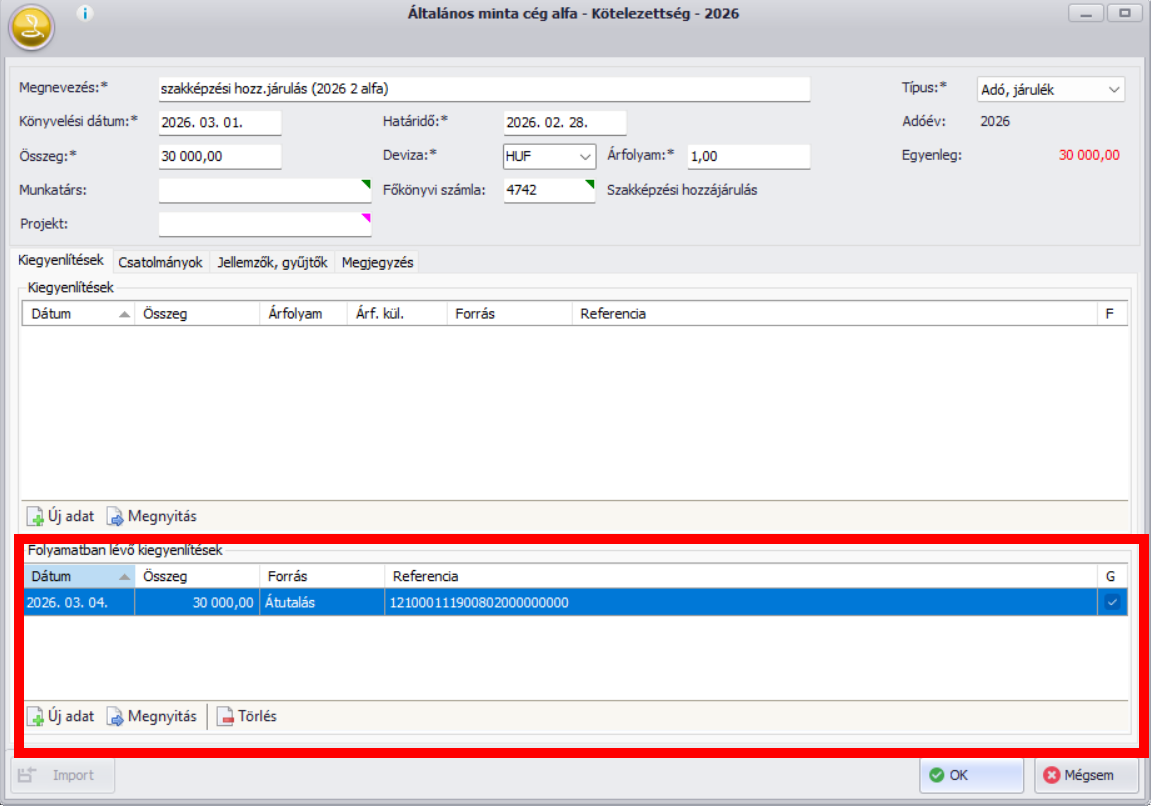
Task: Open selected pending settlement with Megnyitás
Action: click(x=152, y=716)
